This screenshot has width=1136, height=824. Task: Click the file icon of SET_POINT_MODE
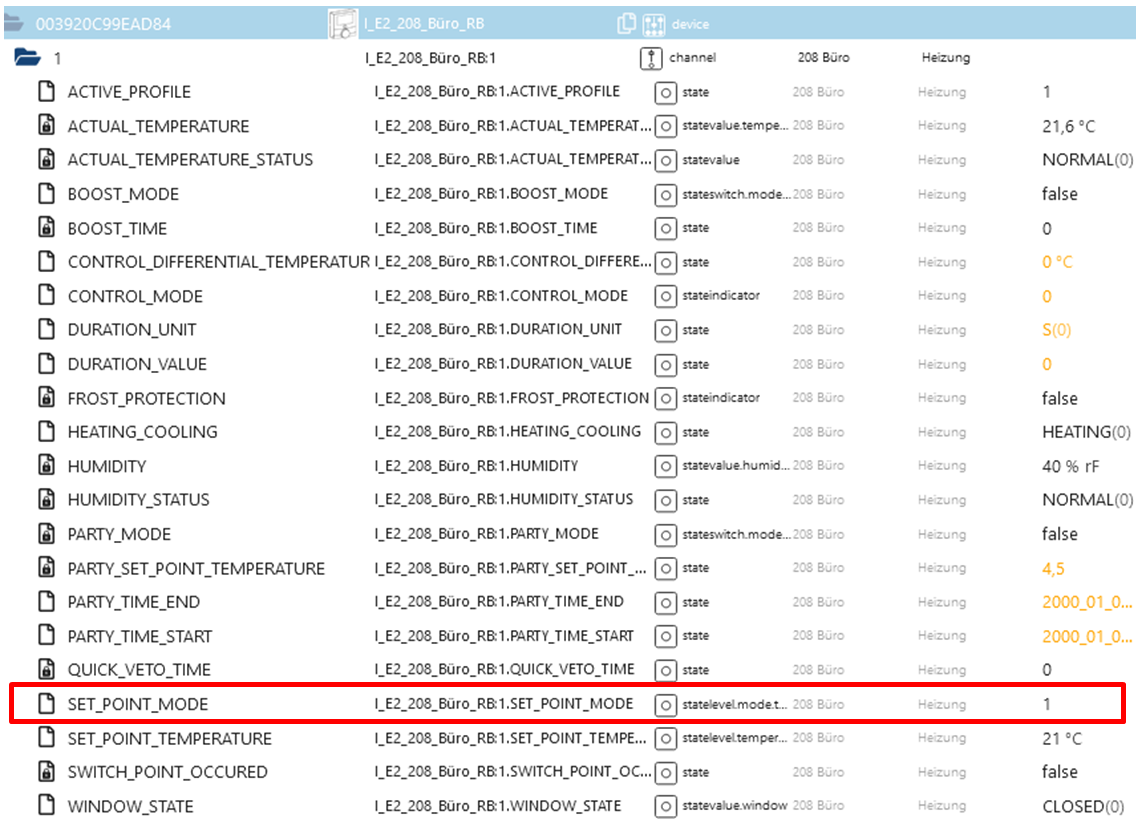pyautogui.click(x=46, y=704)
